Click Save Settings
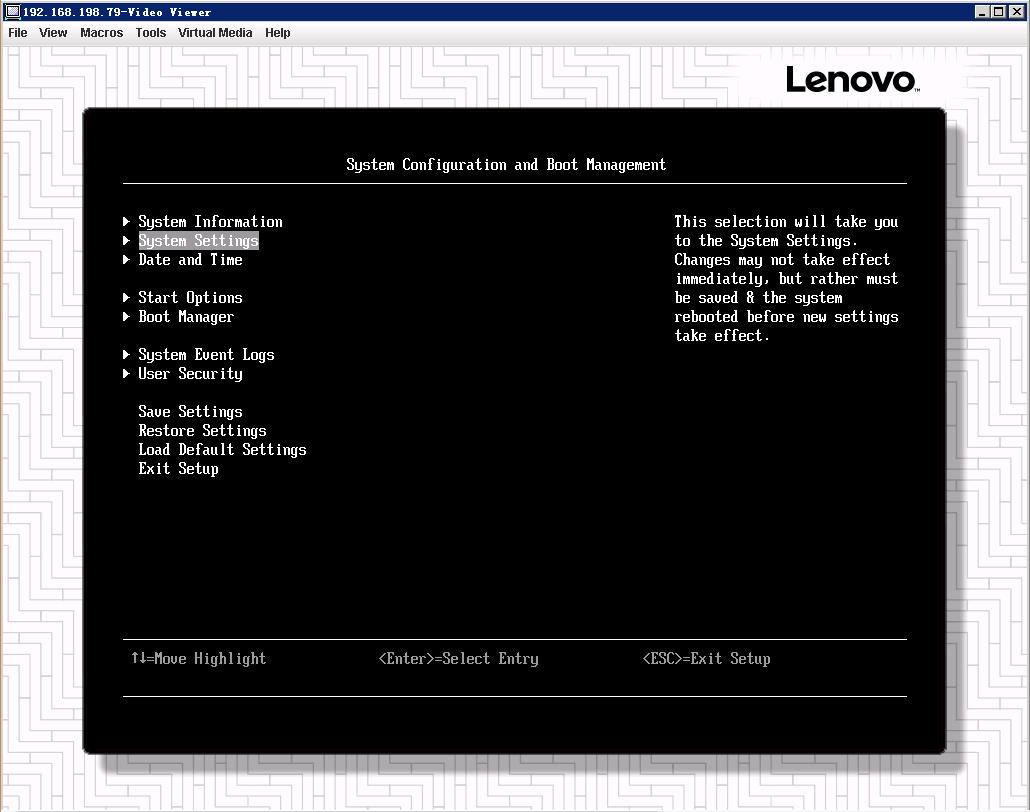 [190, 411]
